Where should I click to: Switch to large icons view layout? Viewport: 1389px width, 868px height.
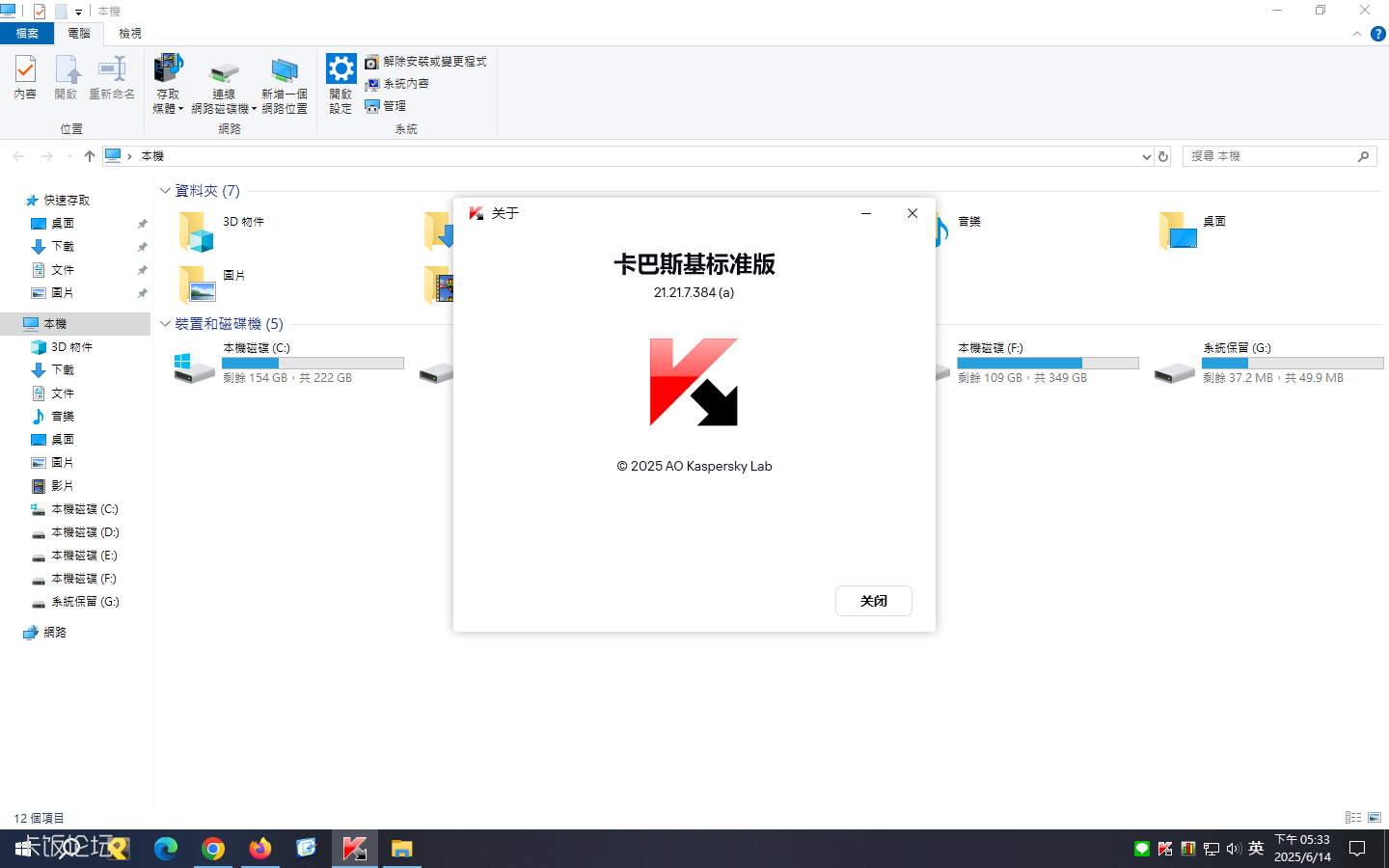coord(1375,818)
